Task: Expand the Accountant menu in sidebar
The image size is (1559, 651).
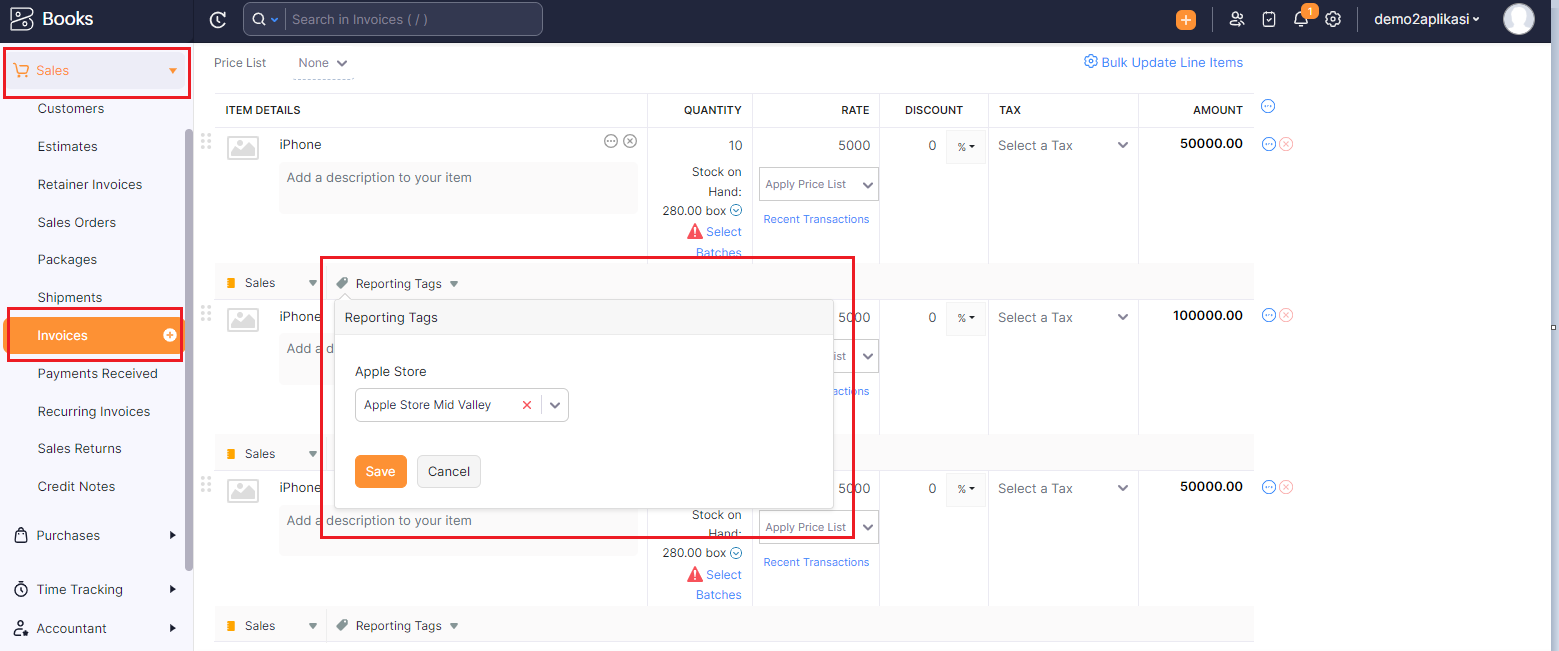Action: point(96,629)
